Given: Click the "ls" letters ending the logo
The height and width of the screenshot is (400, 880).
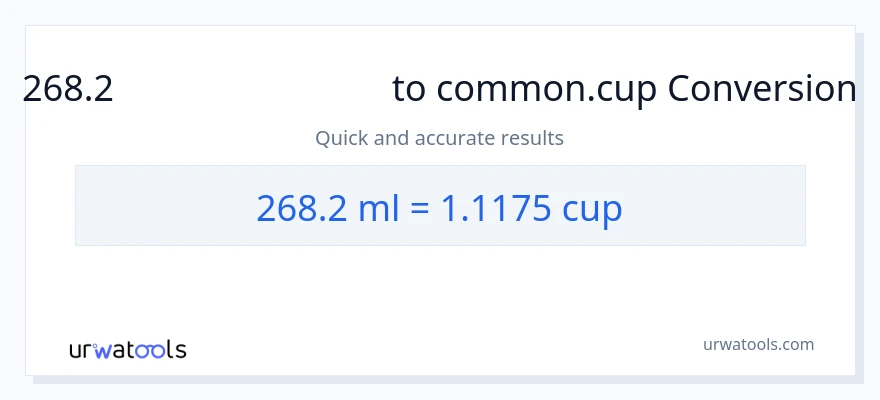Looking at the screenshot, I should coord(177,350).
